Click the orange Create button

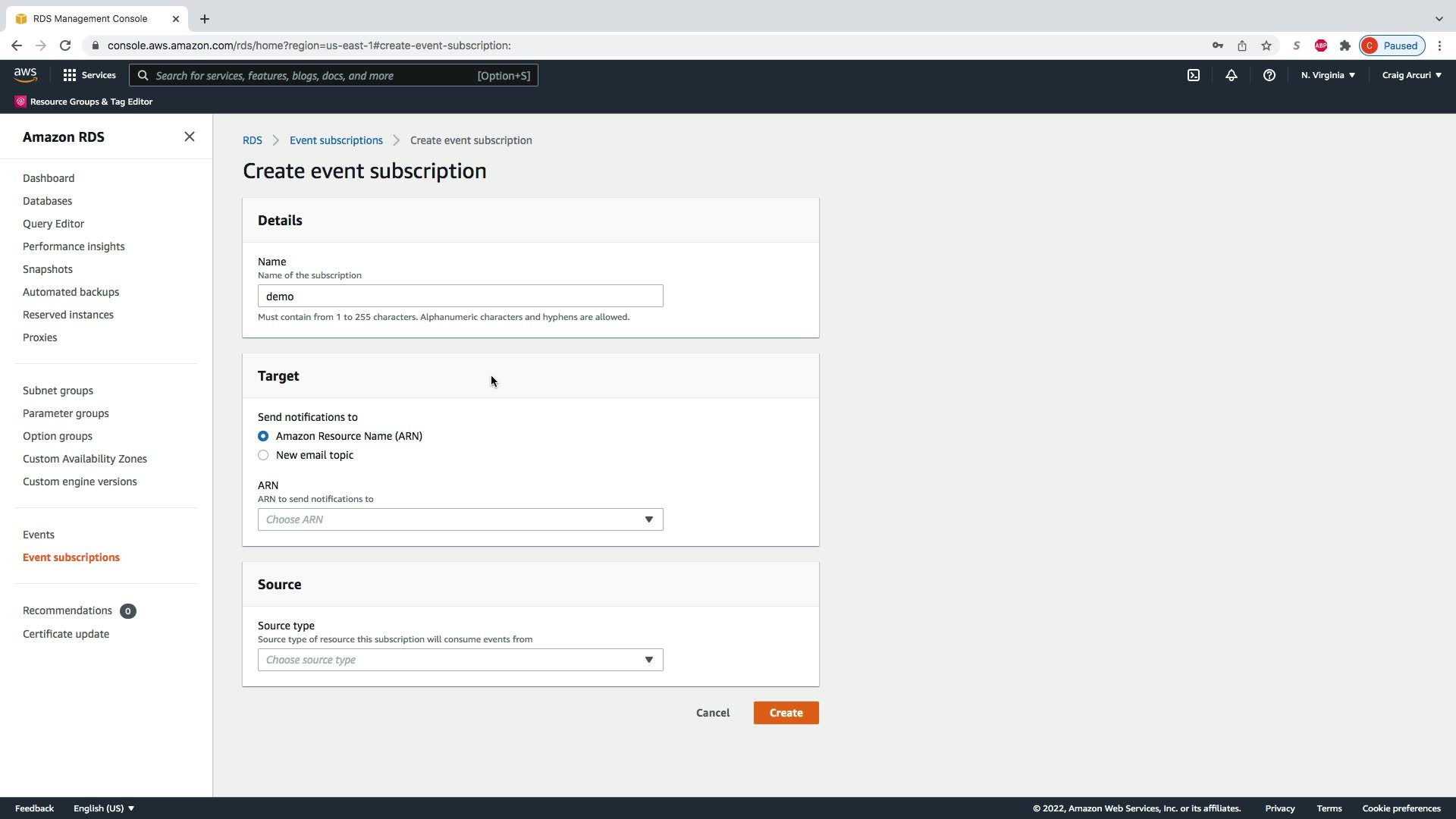click(786, 713)
